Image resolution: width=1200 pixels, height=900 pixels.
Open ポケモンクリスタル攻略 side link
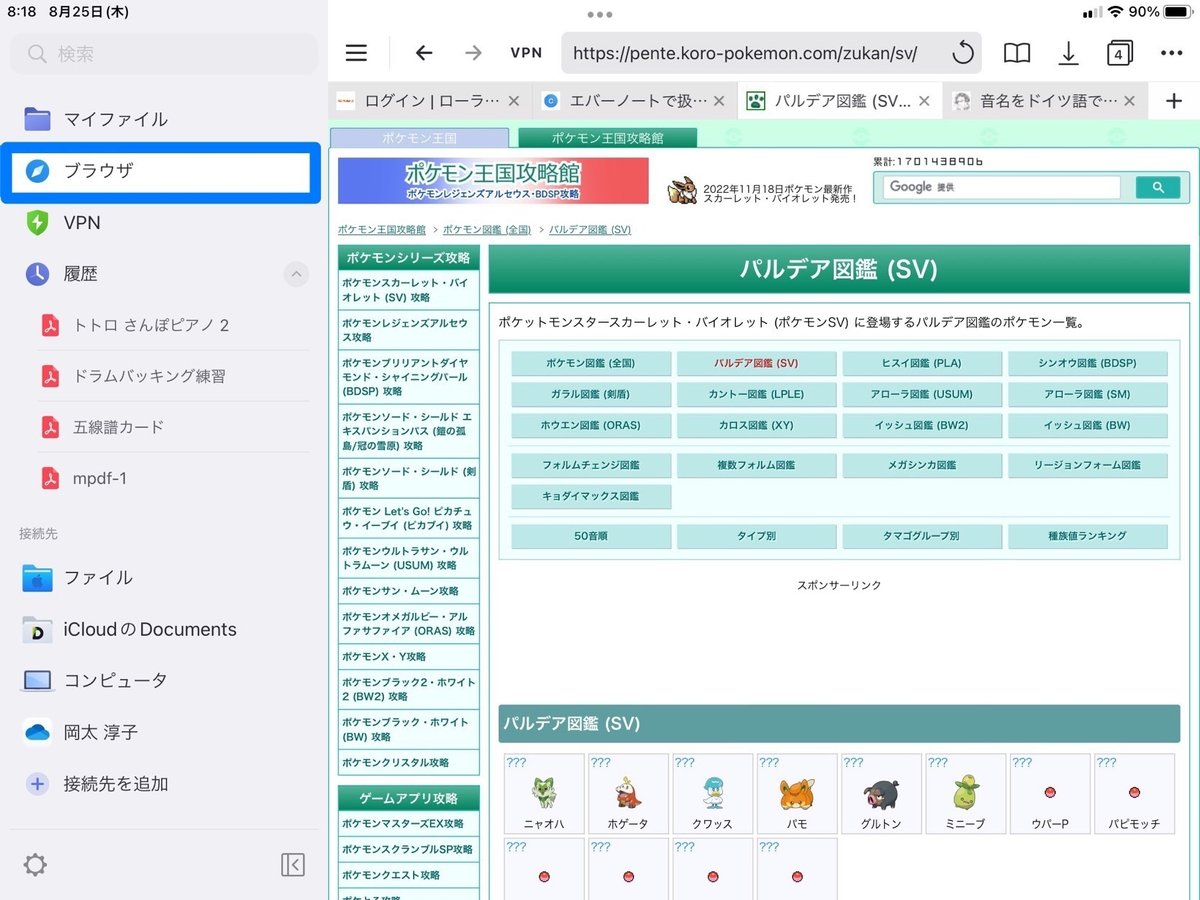click(x=408, y=762)
